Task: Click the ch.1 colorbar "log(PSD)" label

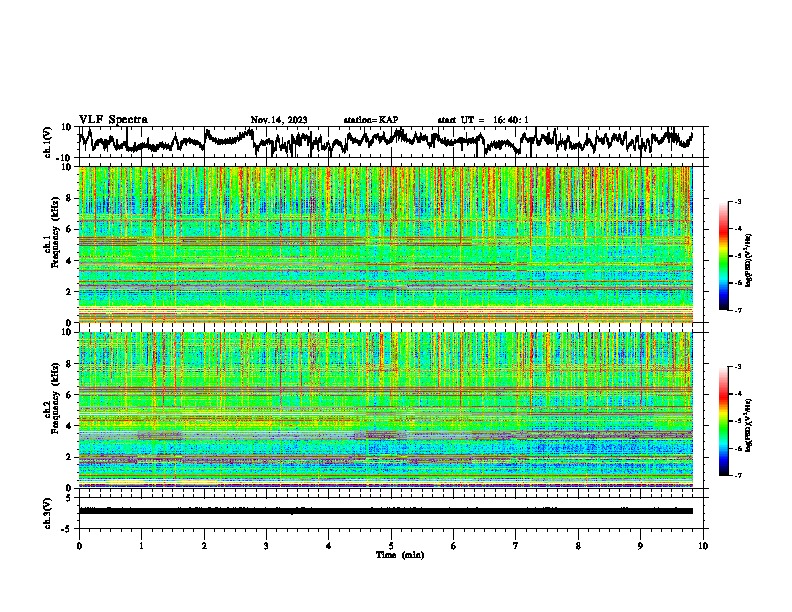Action: pos(749,260)
